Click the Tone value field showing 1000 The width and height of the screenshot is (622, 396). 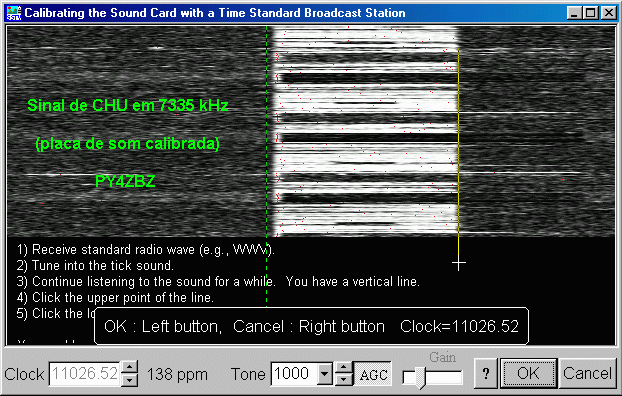[x=294, y=373]
